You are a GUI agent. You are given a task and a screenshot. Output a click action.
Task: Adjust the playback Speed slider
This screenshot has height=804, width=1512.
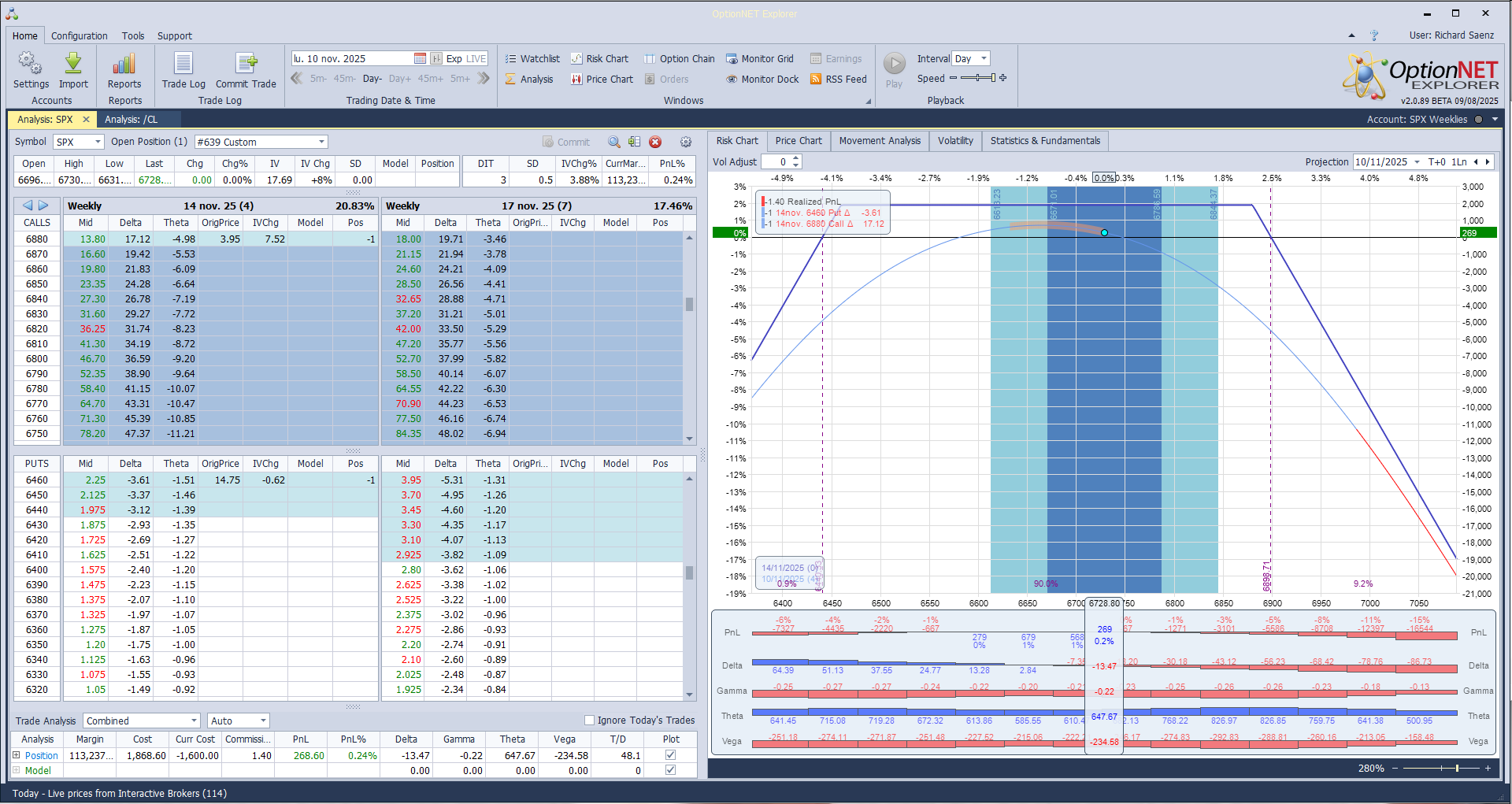978,78
